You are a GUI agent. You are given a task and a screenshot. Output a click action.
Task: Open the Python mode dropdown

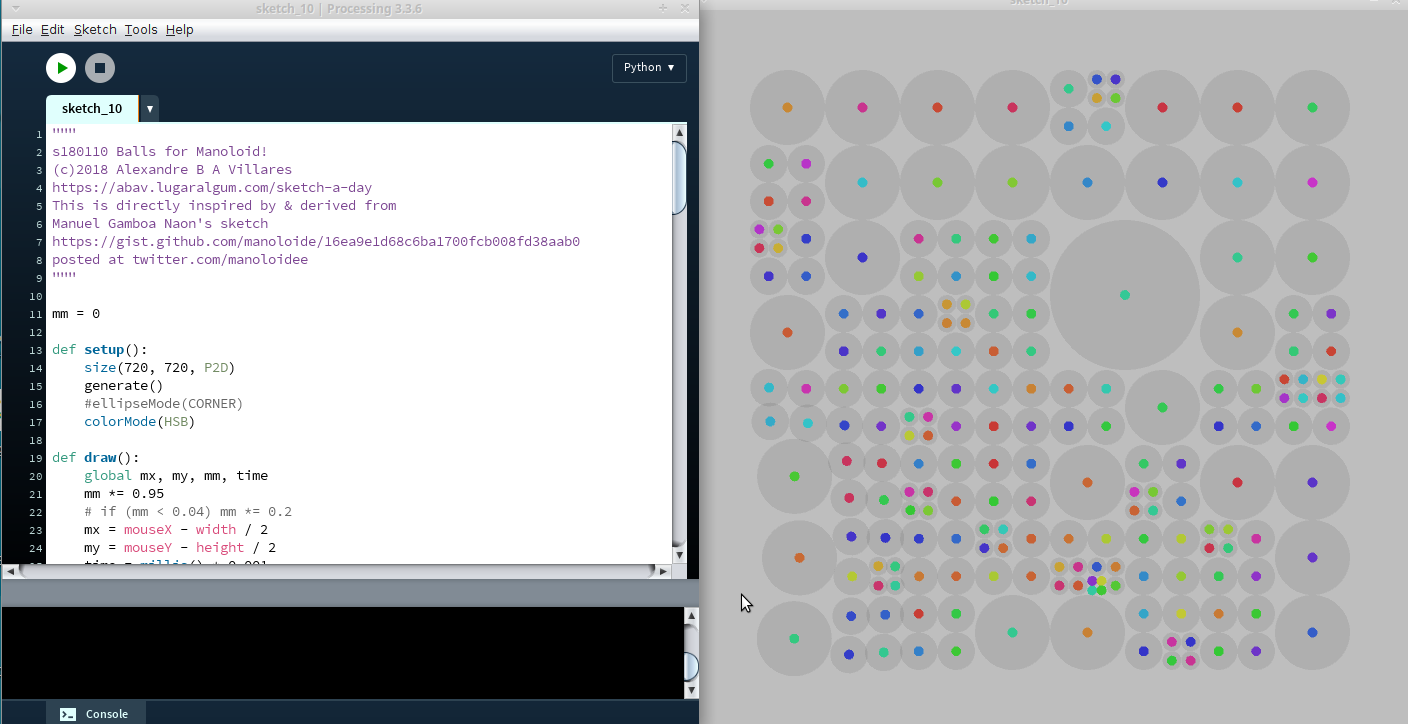(x=648, y=68)
